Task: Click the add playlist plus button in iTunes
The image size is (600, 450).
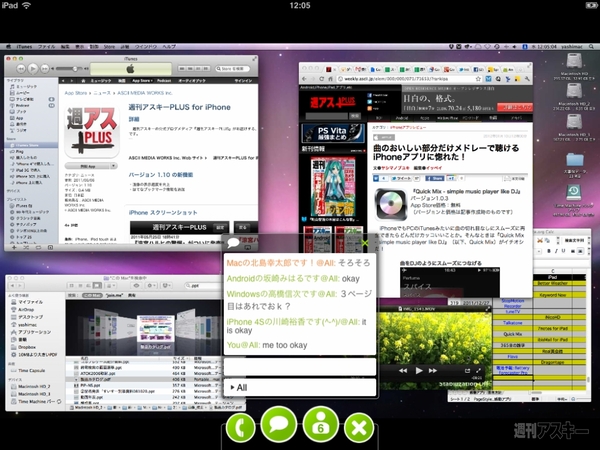Action: pos(14,248)
